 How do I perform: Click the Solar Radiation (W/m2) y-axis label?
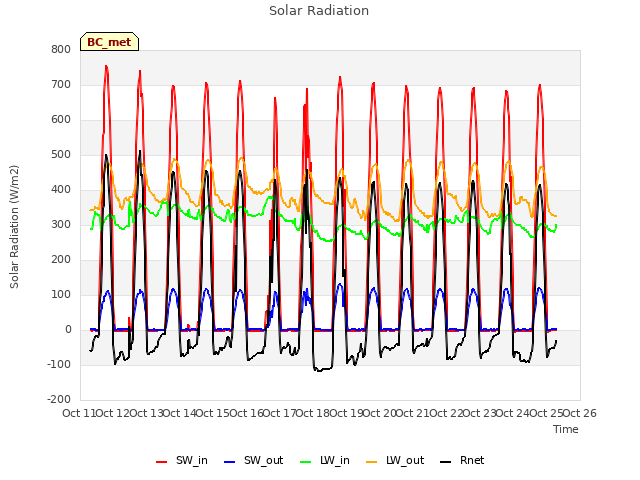coord(14,227)
